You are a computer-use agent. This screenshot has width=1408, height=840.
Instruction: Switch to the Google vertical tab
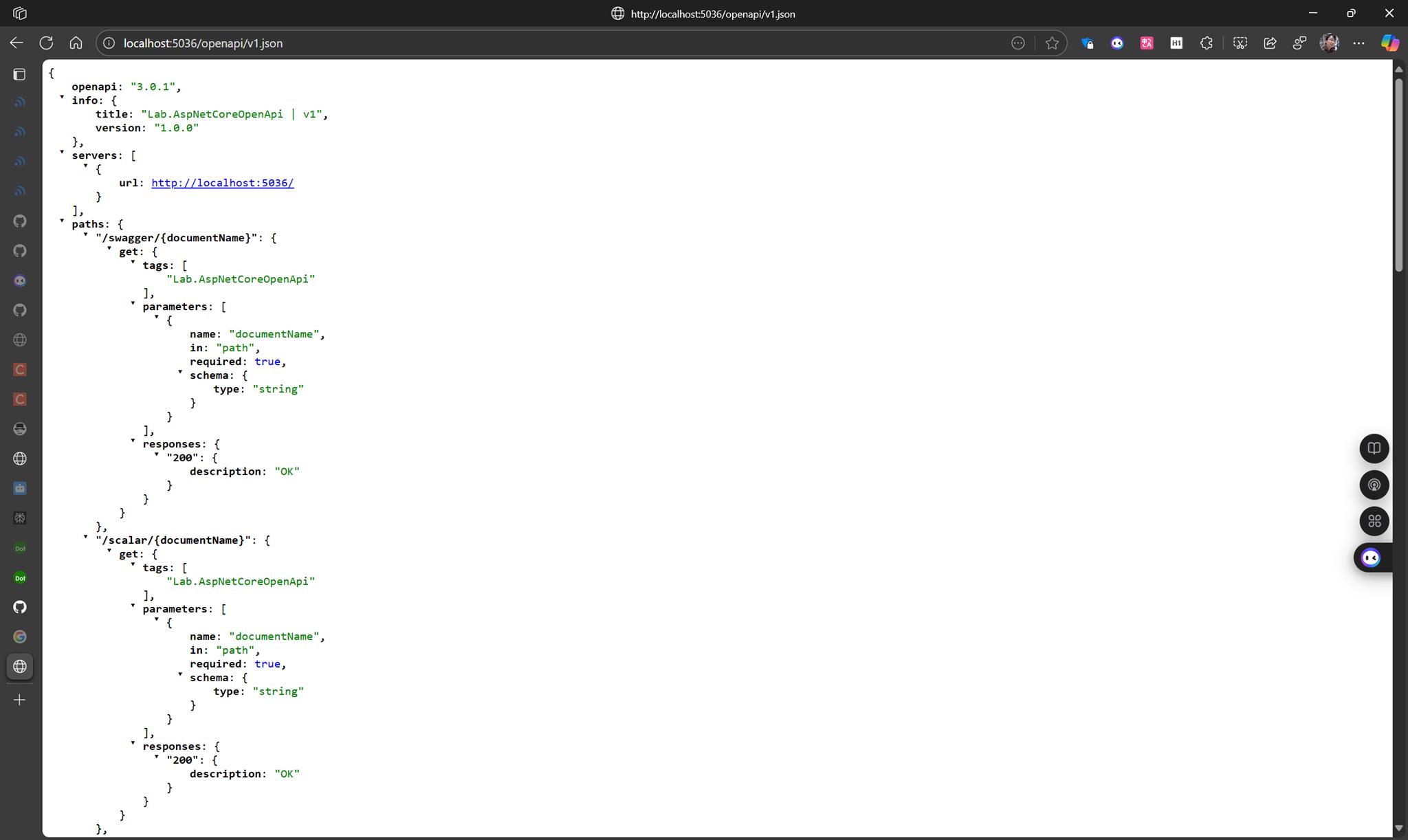click(x=19, y=637)
